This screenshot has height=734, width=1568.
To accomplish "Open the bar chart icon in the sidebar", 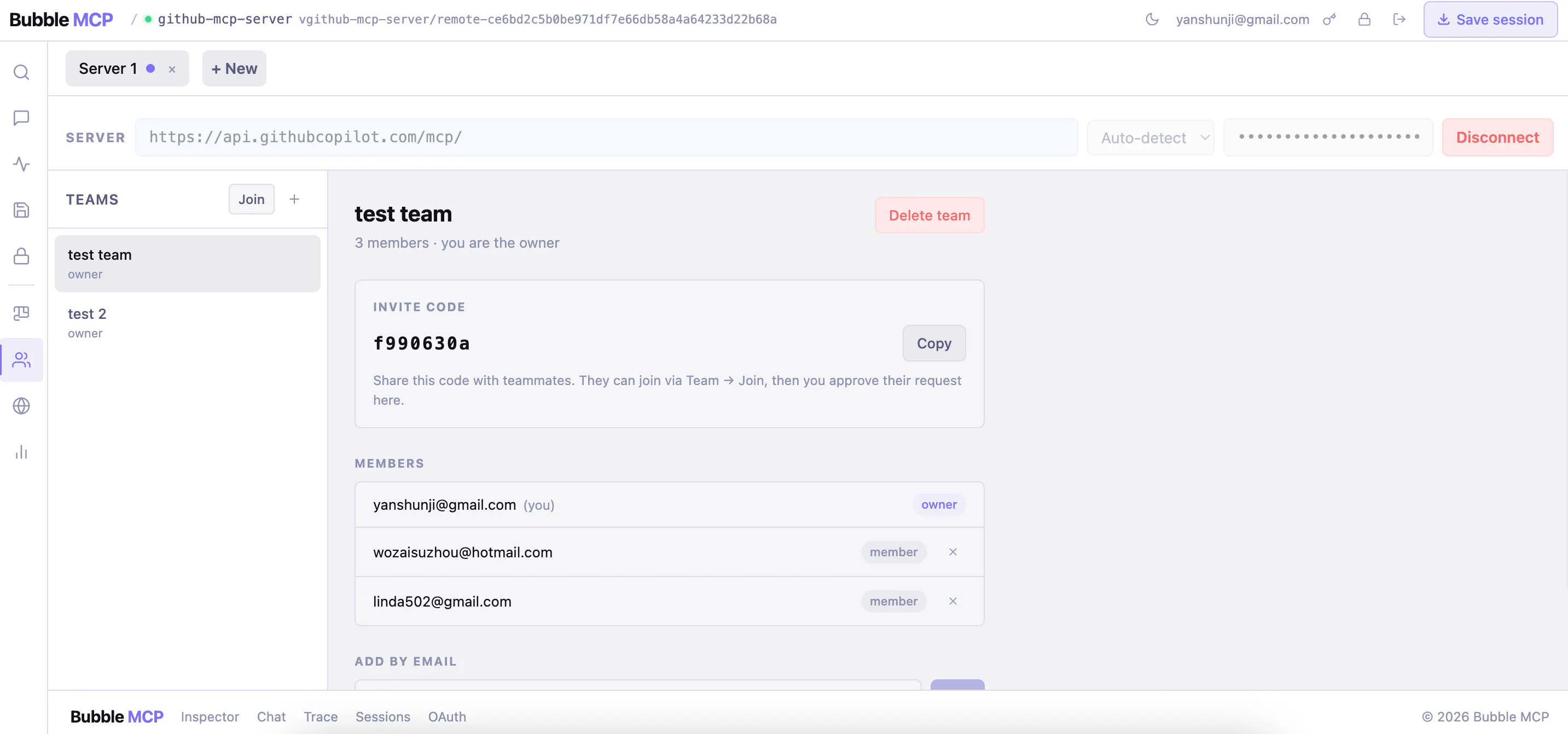I will [21, 452].
